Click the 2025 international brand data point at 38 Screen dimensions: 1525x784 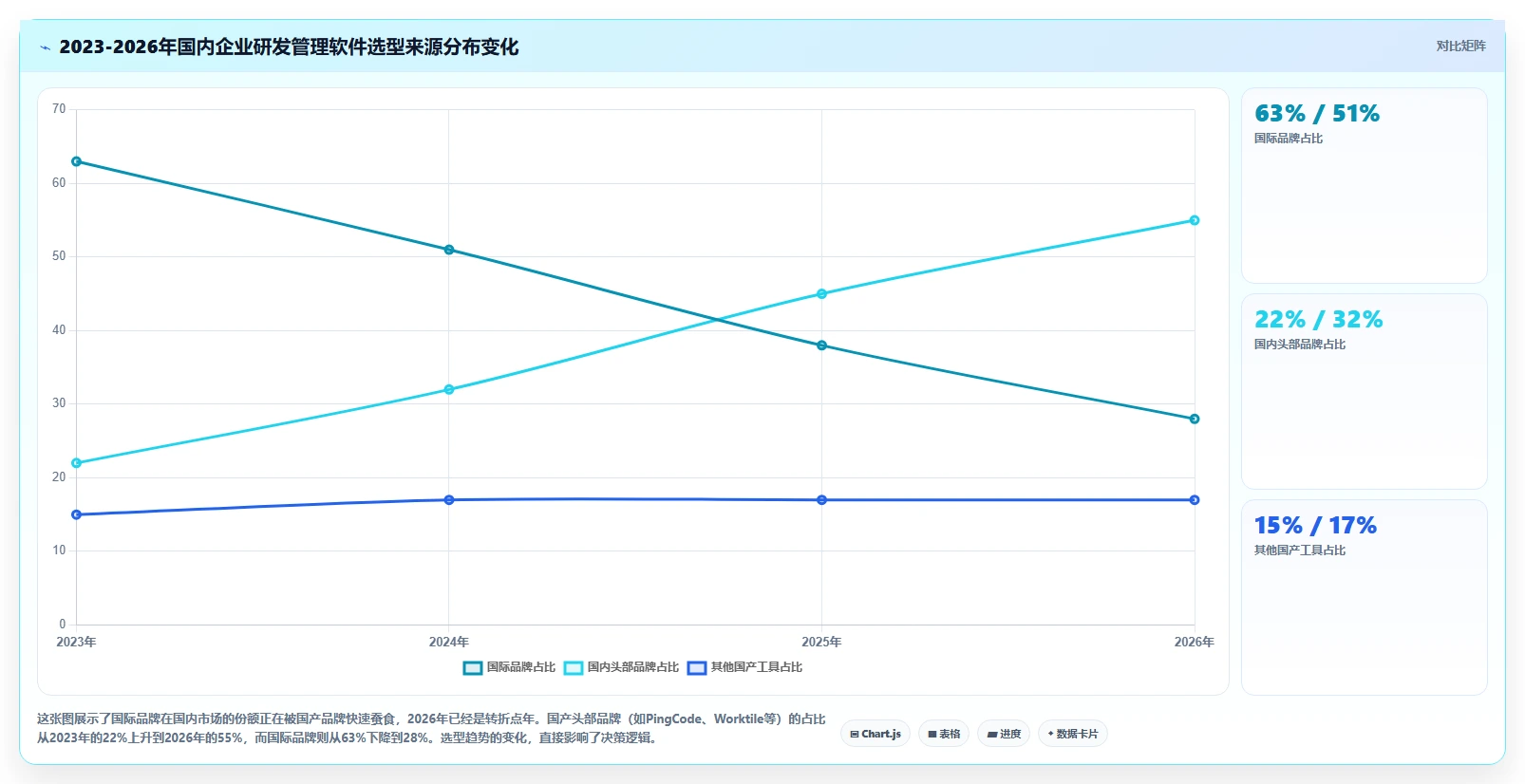822,345
